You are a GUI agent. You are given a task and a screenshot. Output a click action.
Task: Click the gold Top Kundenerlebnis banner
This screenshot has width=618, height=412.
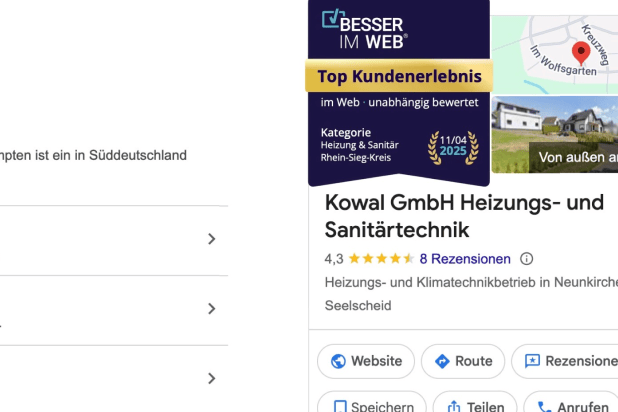coord(399,76)
